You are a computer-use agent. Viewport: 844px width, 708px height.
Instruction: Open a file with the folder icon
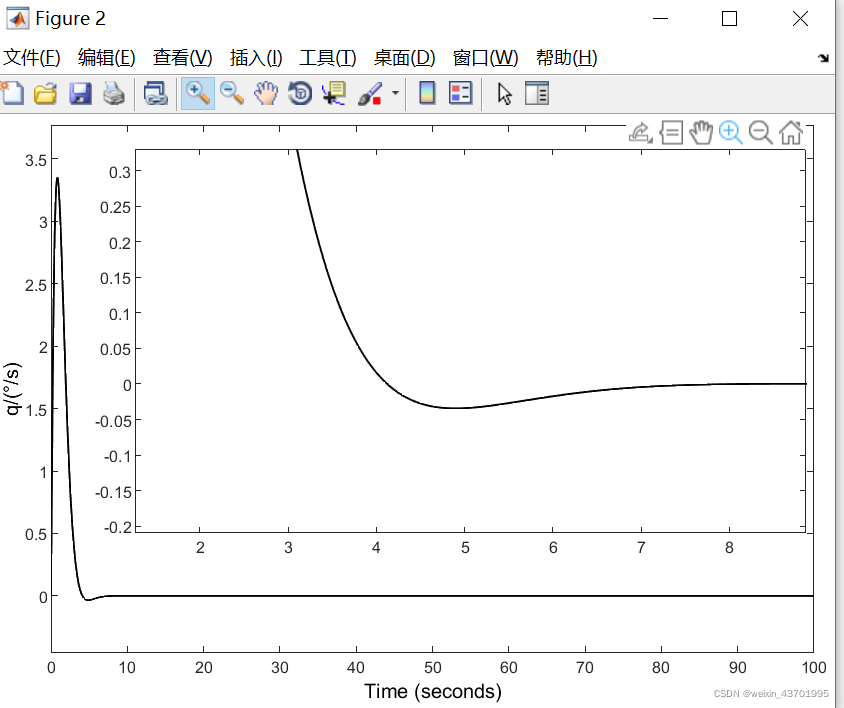tap(45, 94)
